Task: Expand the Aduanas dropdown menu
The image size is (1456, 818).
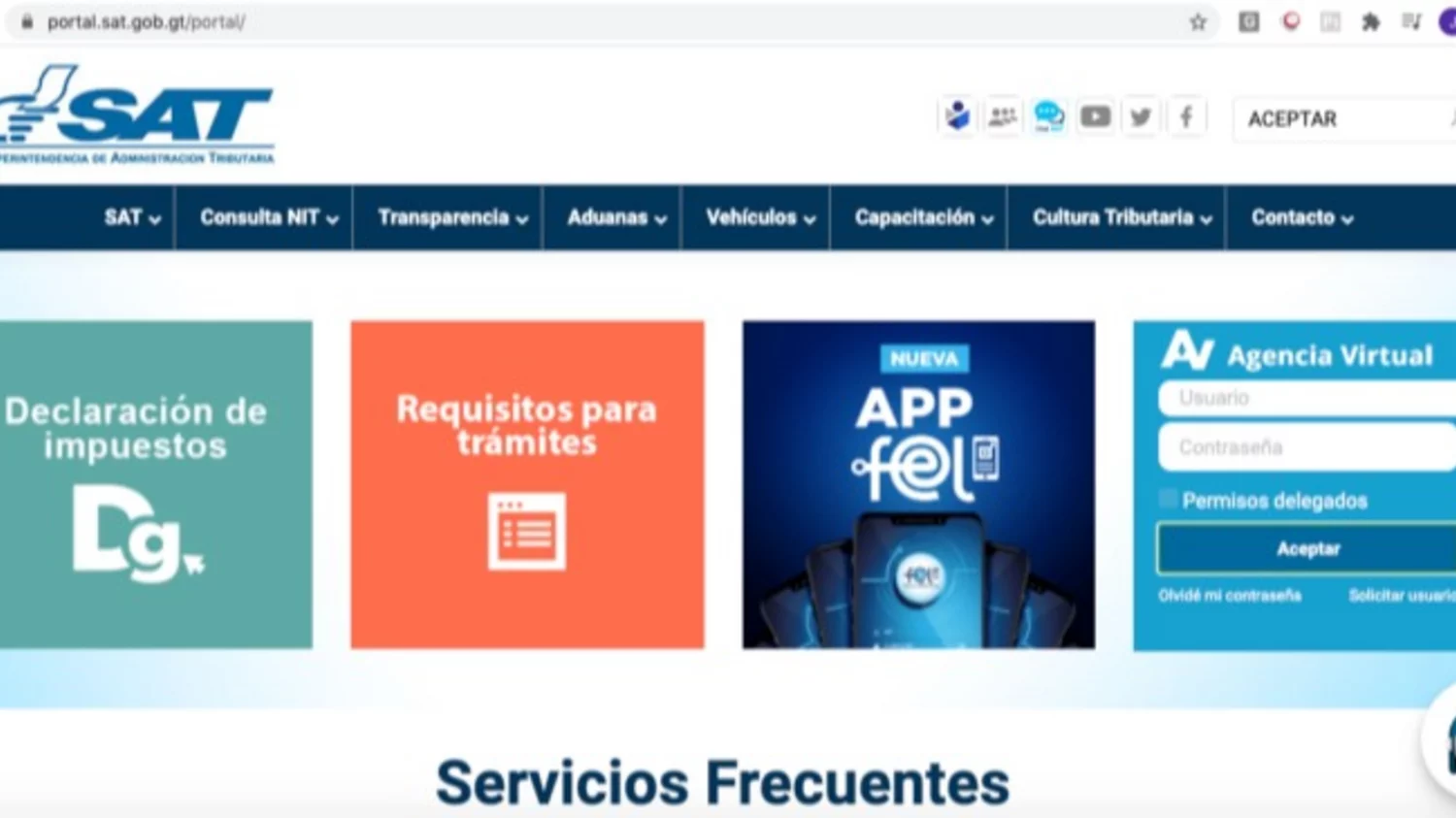Action: click(x=616, y=217)
